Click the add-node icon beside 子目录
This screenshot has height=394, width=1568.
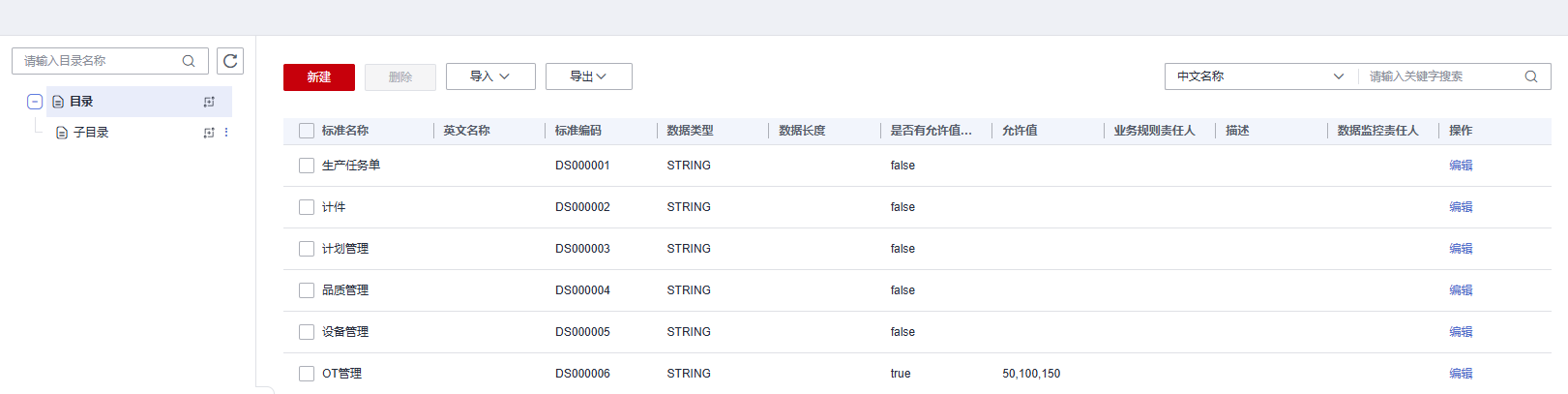point(209,133)
